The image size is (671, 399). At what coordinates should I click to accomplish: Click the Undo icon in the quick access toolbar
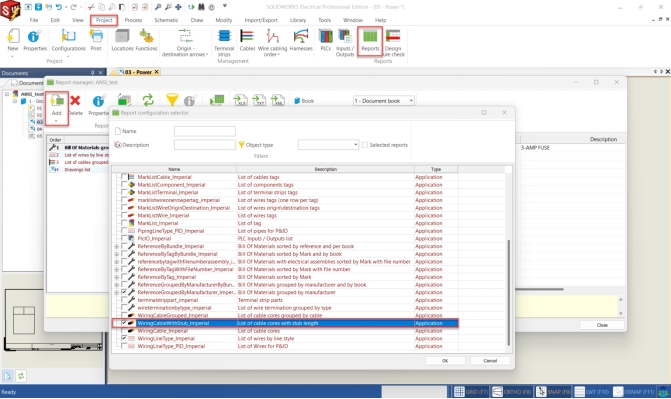[59, 7]
